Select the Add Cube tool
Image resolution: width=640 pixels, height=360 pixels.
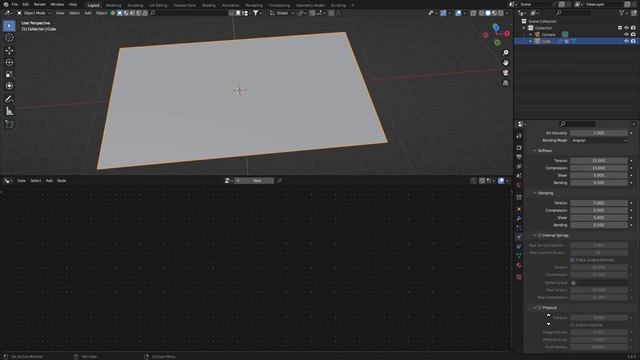pyautogui.click(x=9, y=124)
